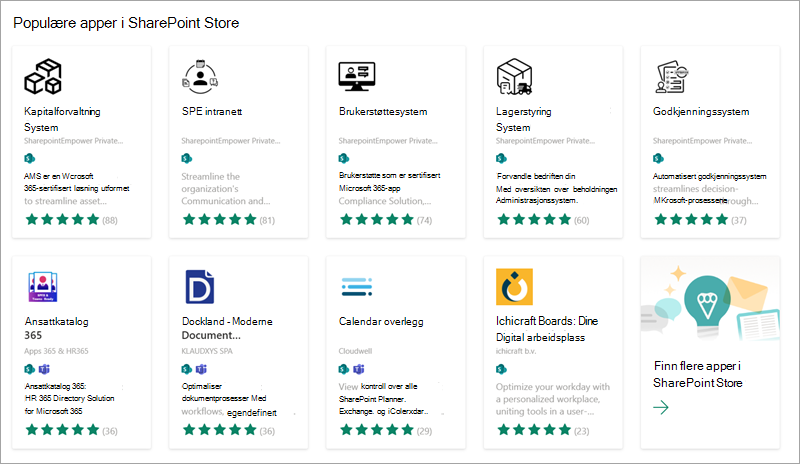Click publisher ichicraft b.v.
800x464 pixels.
[x=516, y=351]
